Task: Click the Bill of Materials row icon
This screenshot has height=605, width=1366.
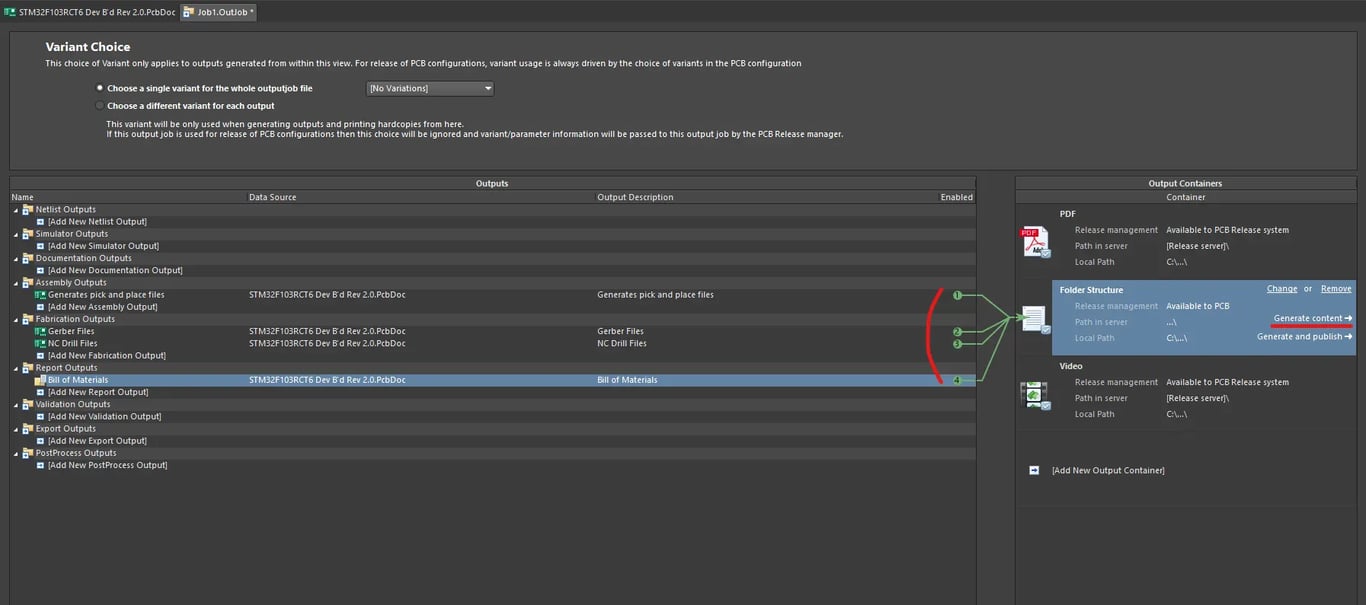Action: point(40,380)
